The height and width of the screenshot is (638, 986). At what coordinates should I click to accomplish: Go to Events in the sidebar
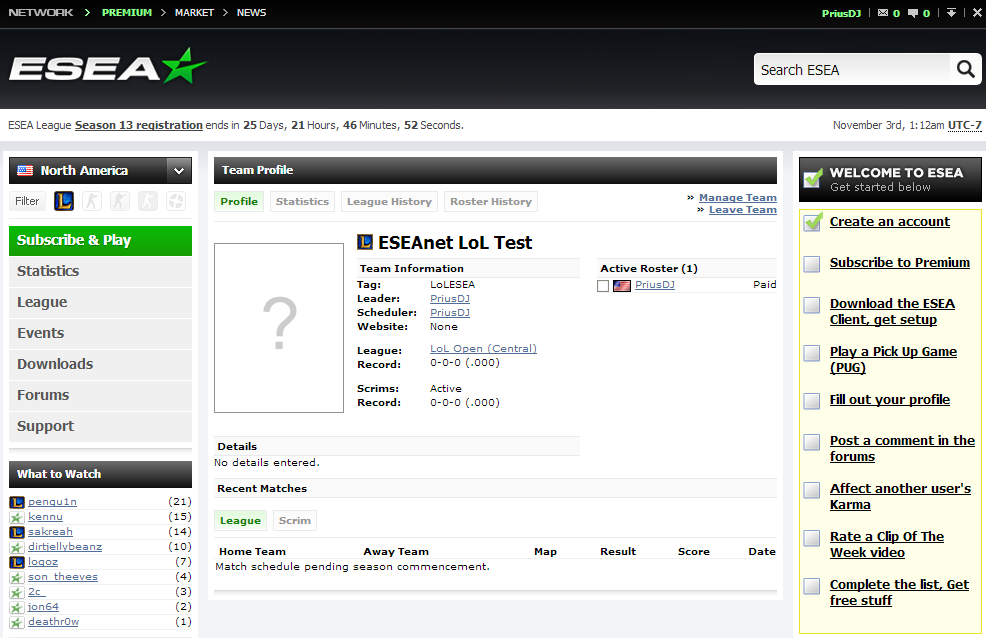click(x=101, y=333)
